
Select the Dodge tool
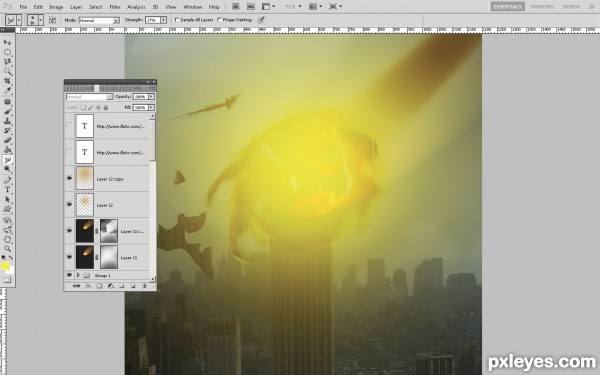click(x=7, y=170)
